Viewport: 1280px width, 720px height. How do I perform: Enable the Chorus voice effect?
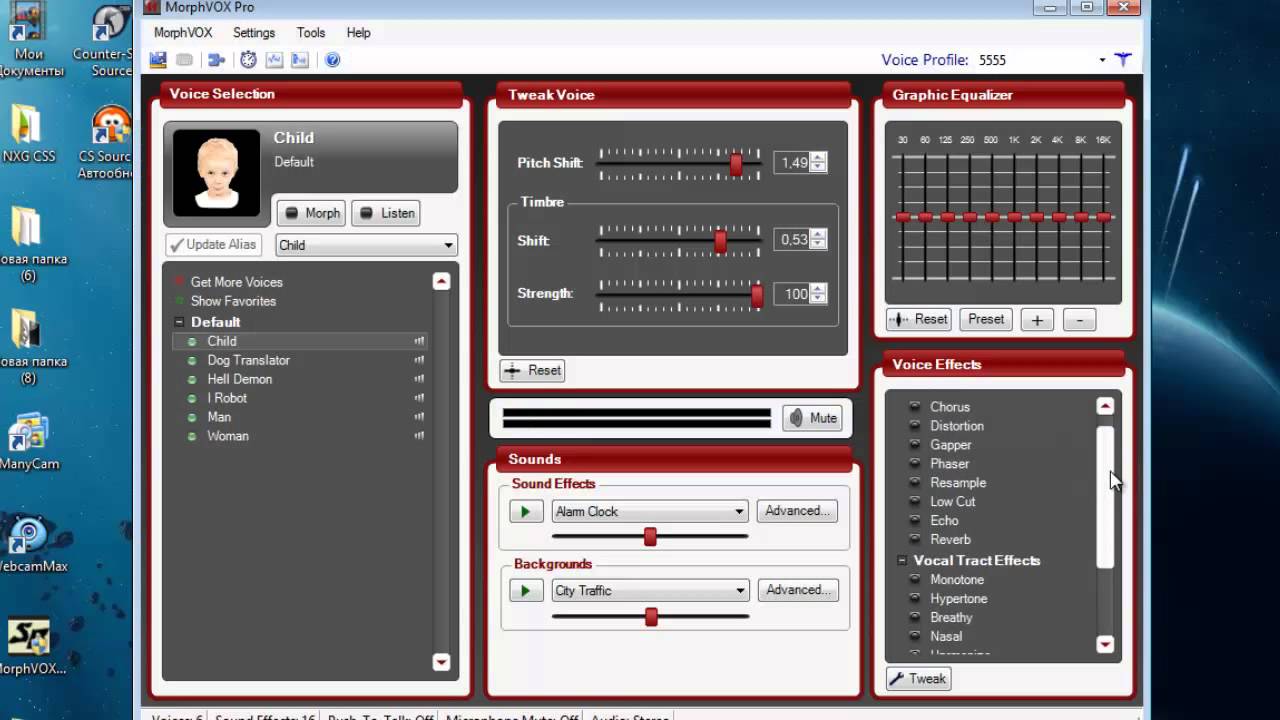[x=914, y=407]
